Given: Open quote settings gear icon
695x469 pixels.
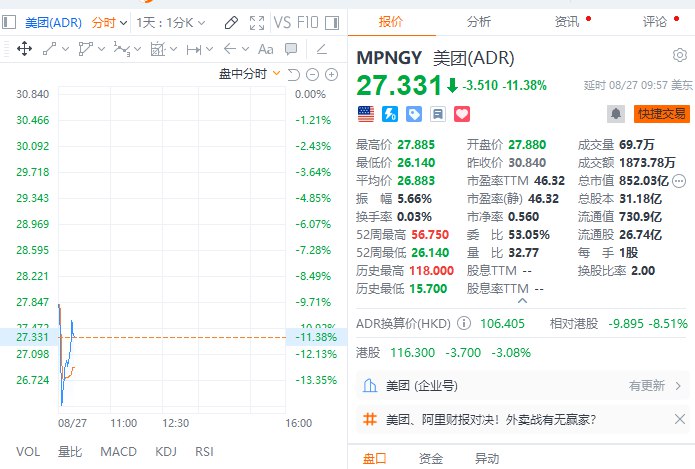Looking at the screenshot, I should 679,55.
